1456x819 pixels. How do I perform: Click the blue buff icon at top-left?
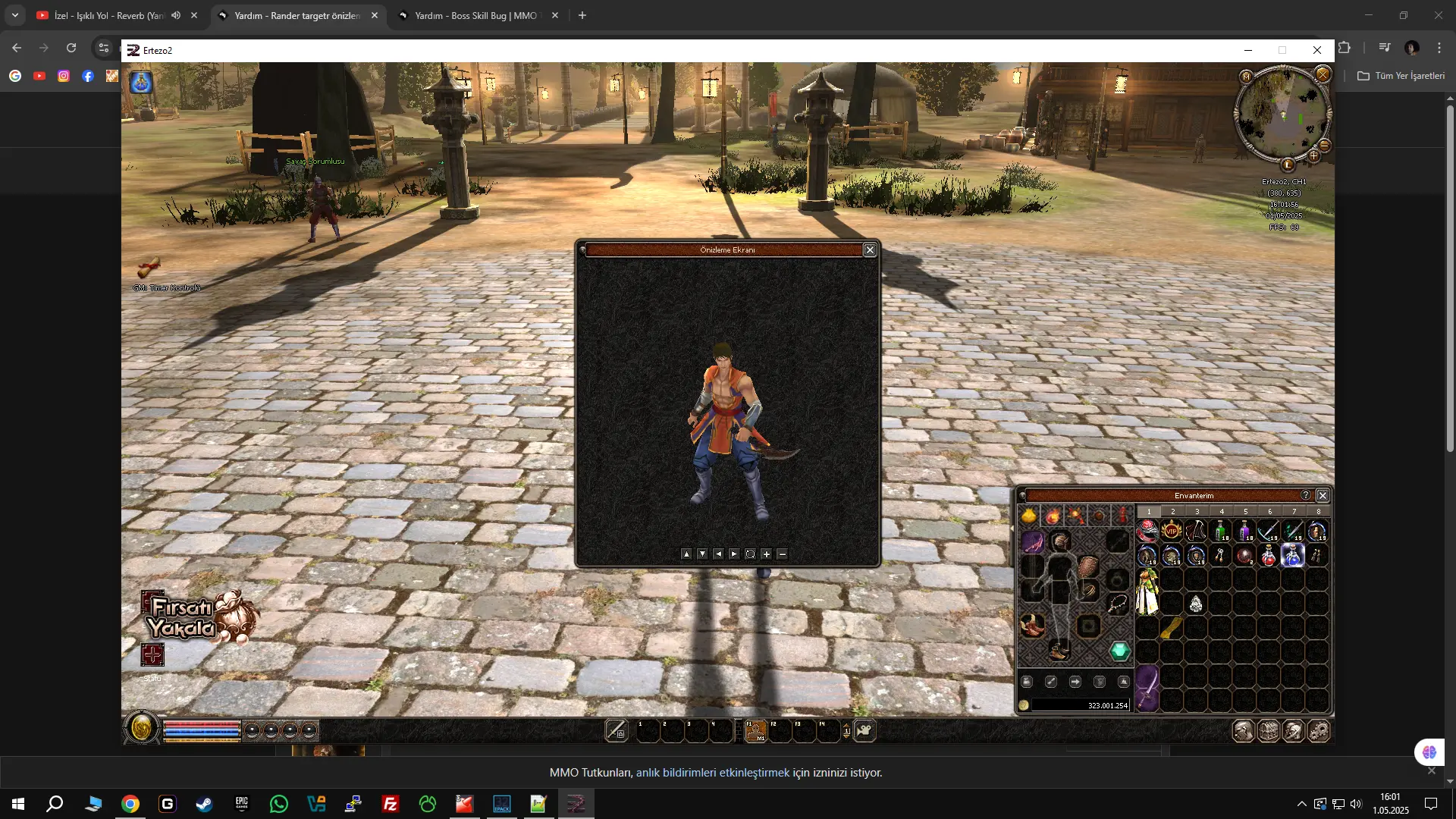click(x=141, y=82)
